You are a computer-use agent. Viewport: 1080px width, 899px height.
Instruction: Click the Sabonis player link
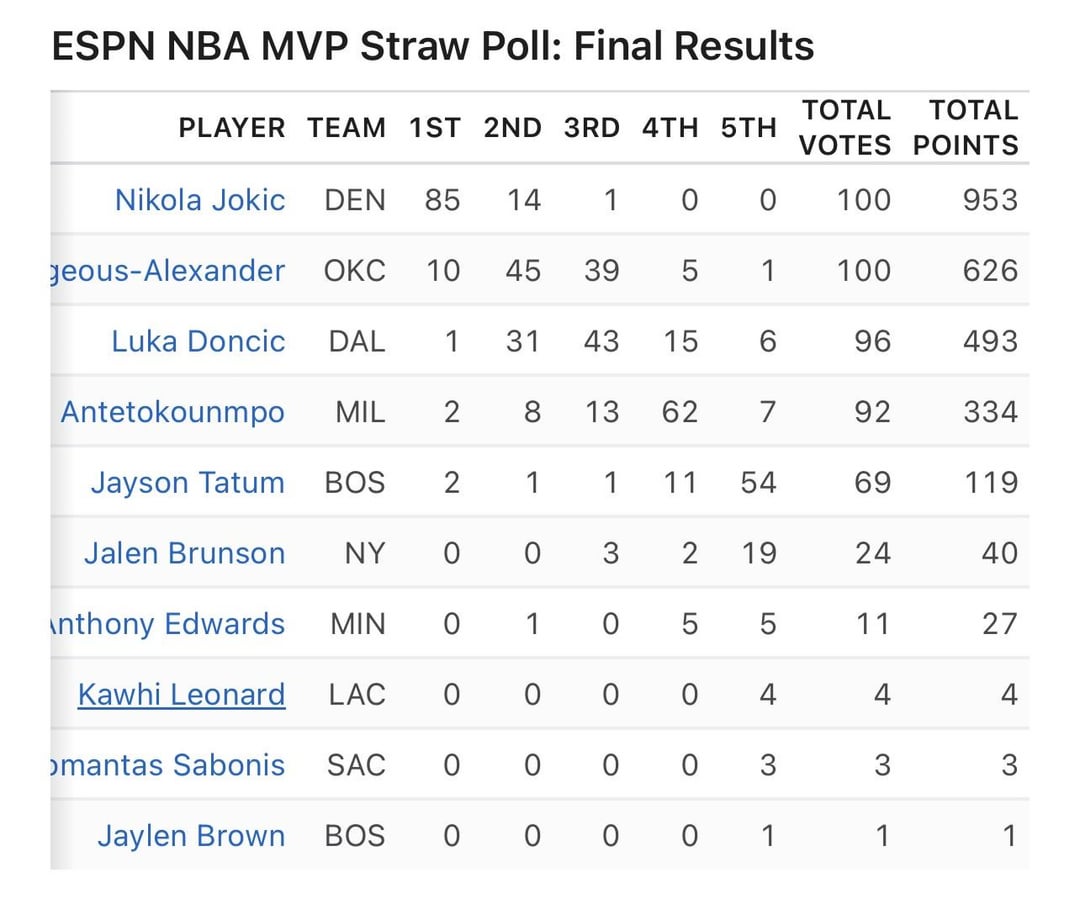click(167, 765)
